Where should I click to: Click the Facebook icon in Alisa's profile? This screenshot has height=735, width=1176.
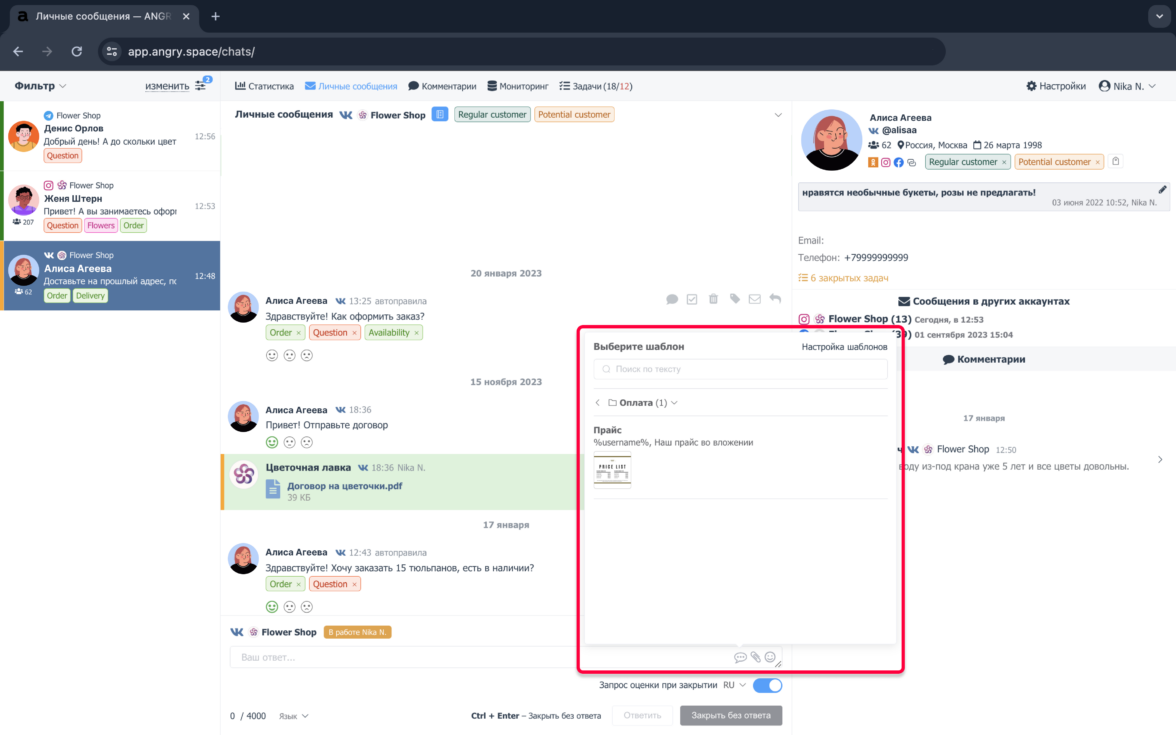click(898, 162)
